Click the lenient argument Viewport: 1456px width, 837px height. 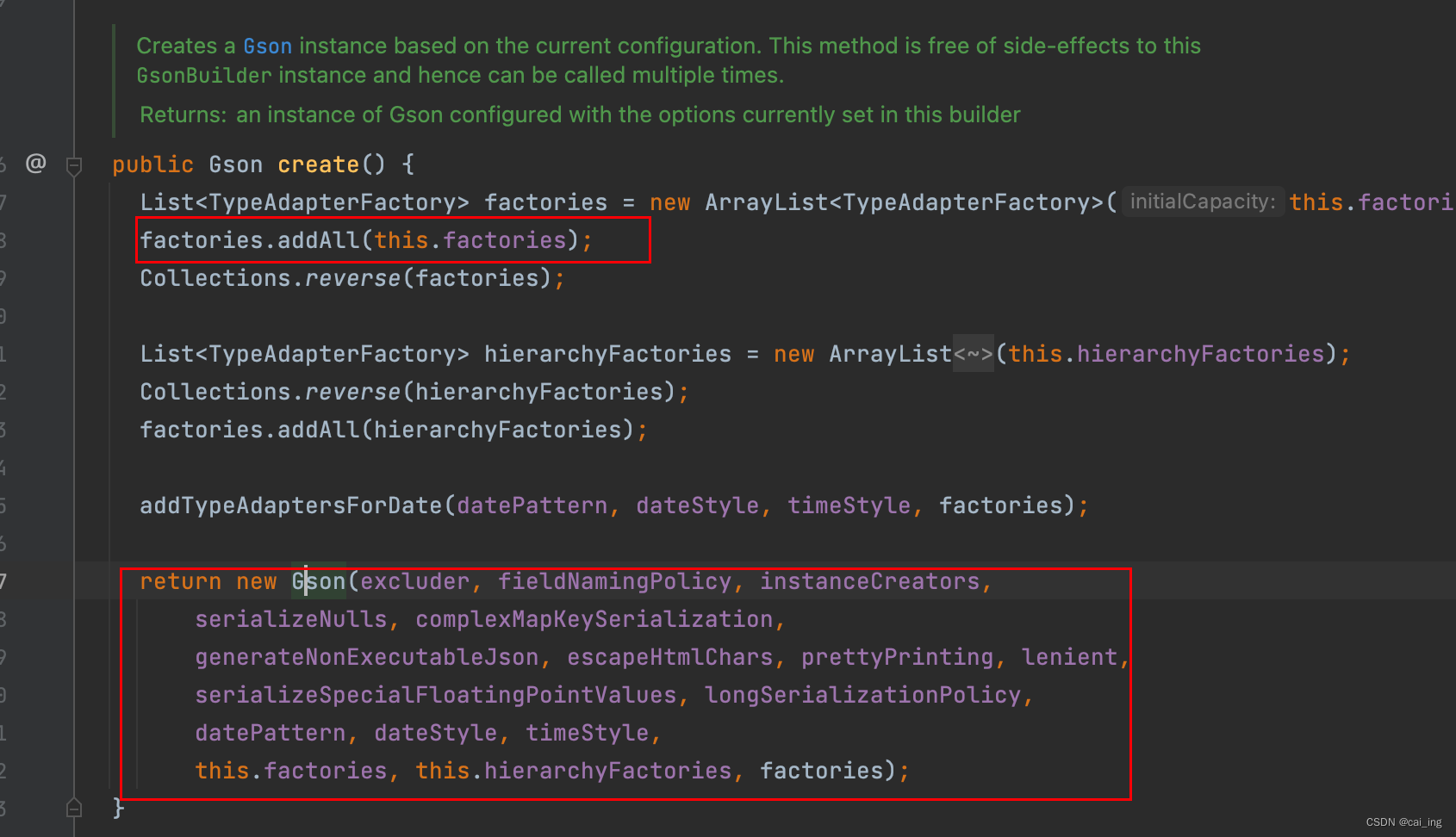click(1069, 657)
